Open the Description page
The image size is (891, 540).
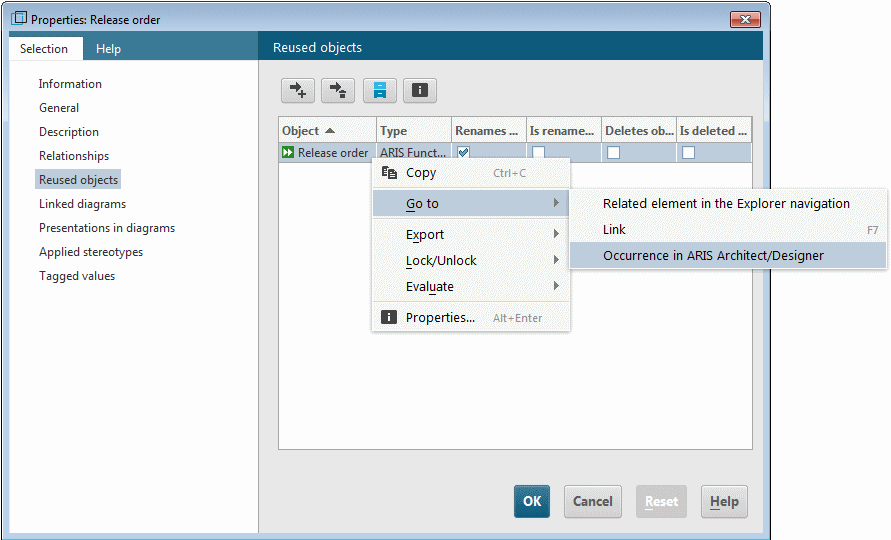click(x=69, y=132)
